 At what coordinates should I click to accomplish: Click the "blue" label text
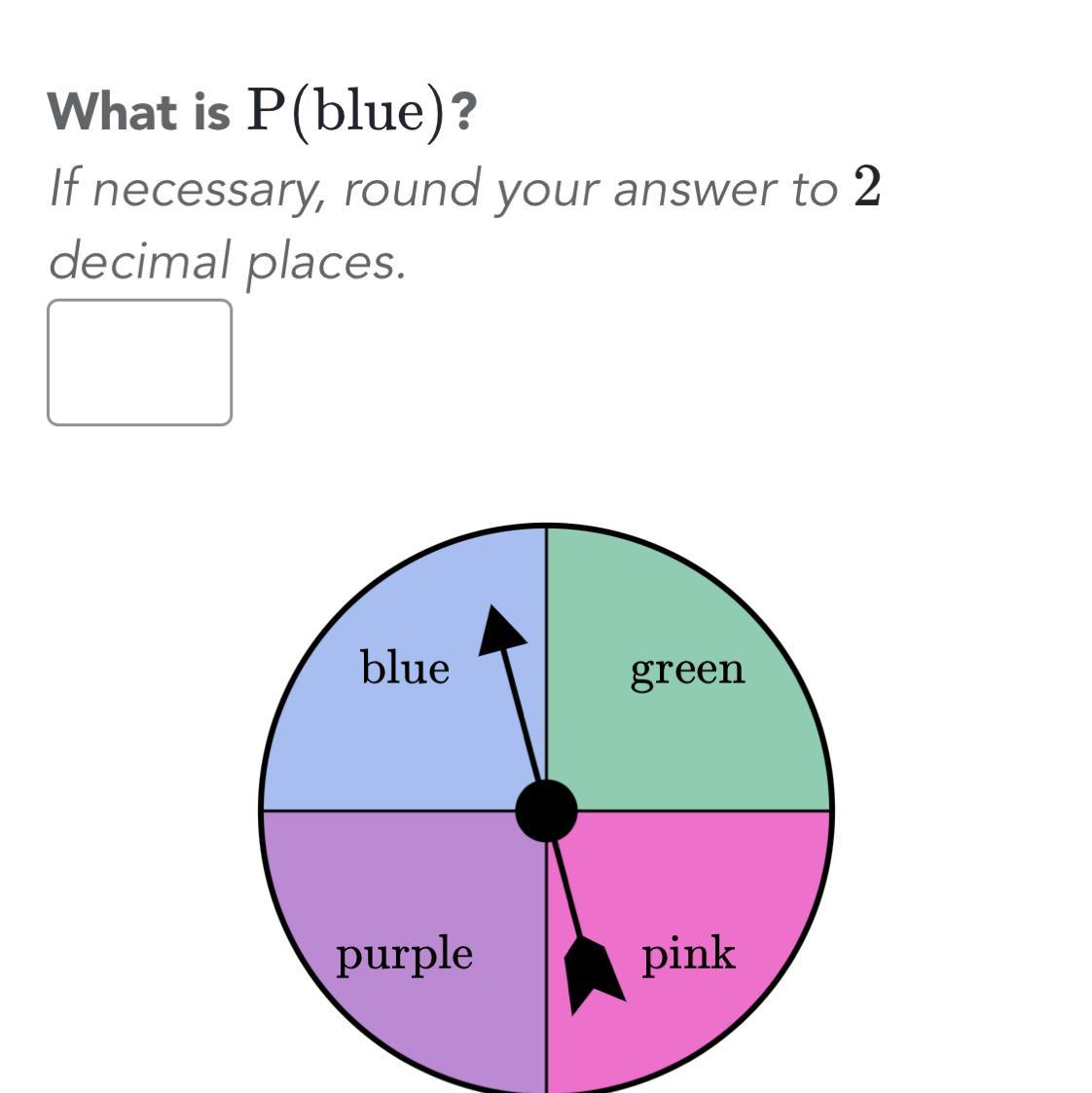405,668
